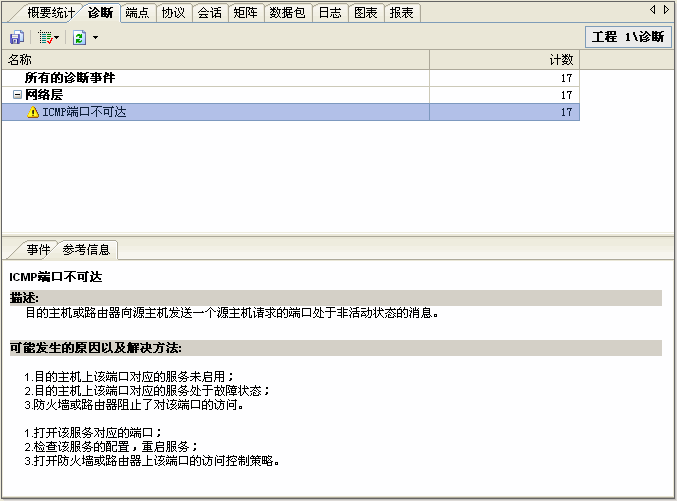Click the 可能发生的原因以及解决方法: header
This screenshot has height=501, width=677.
coord(335,348)
